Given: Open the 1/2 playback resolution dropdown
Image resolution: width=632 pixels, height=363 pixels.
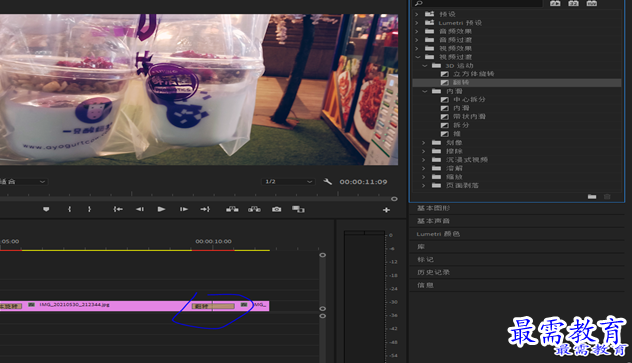Looking at the screenshot, I should tap(288, 182).
